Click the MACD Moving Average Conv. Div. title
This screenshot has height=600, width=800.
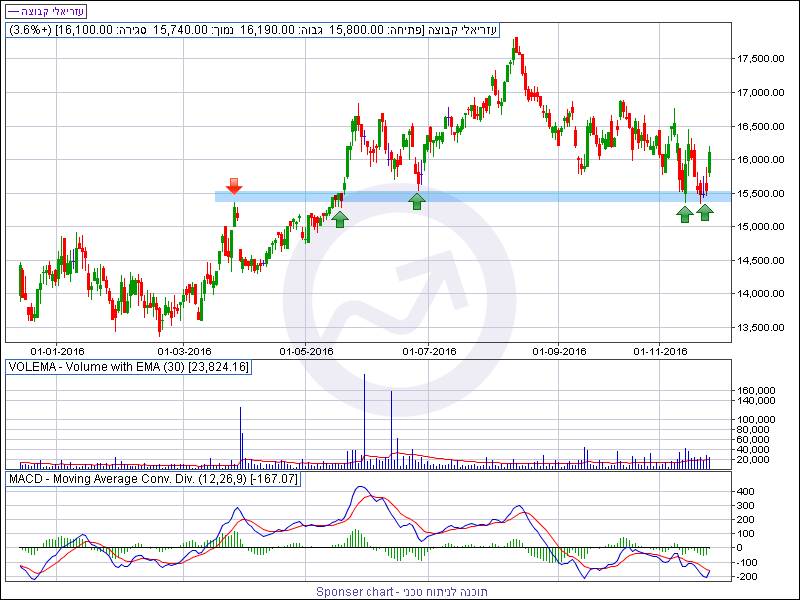(153, 479)
